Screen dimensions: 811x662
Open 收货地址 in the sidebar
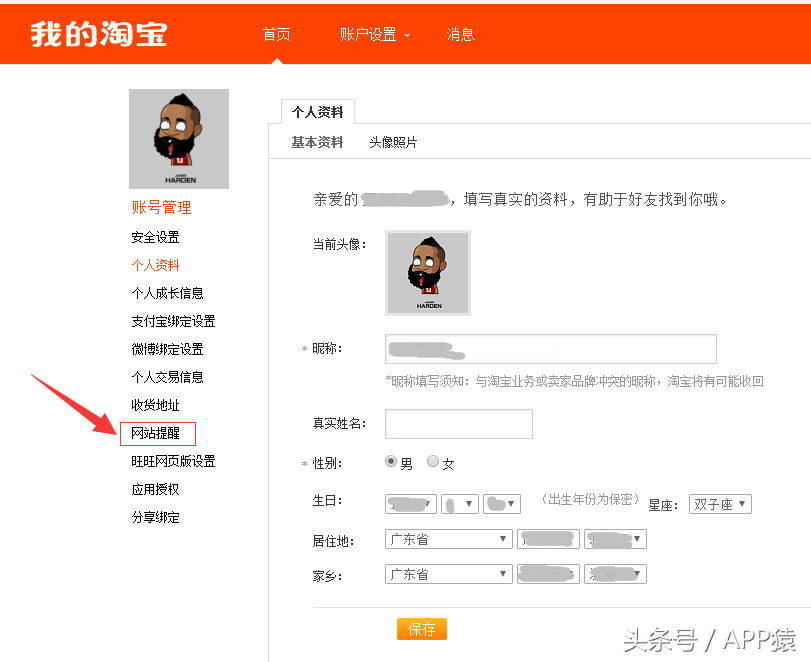click(x=155, y=405)
